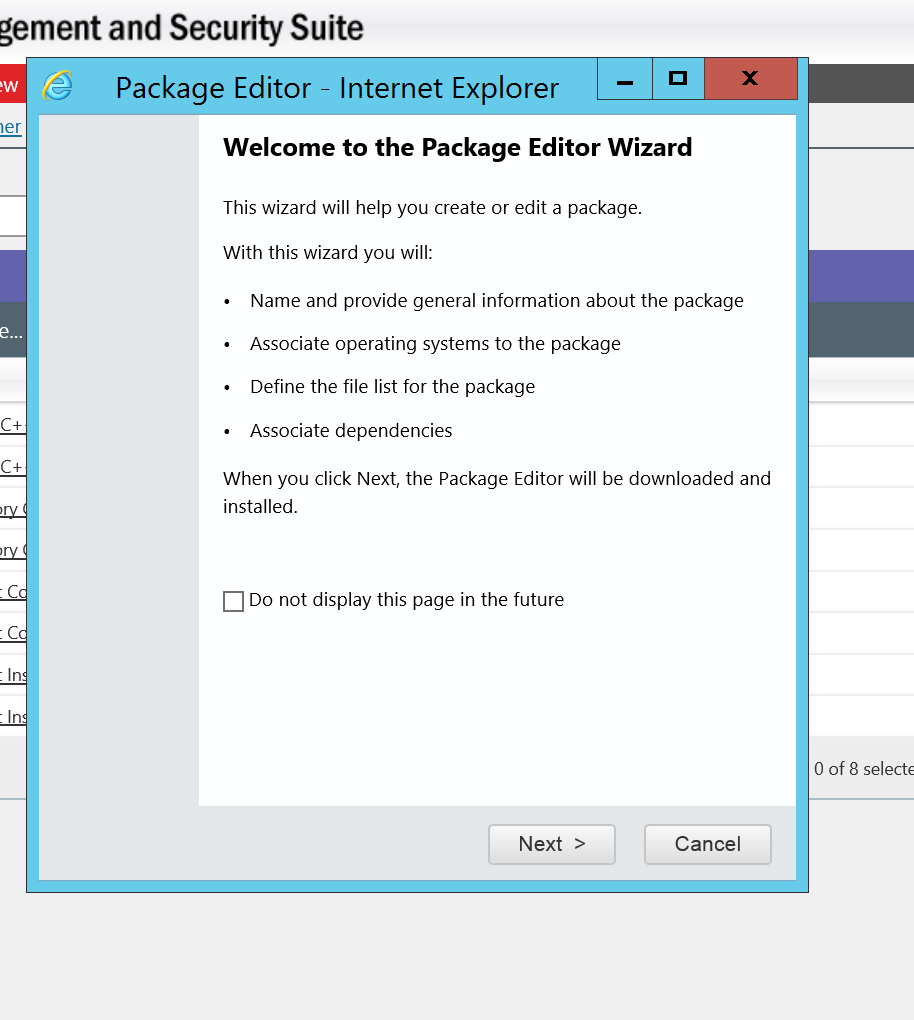This screenshot has width=914, height=1020.
Task: Click the Internet Explorer icon in title bar
Action: coord(58,87)
